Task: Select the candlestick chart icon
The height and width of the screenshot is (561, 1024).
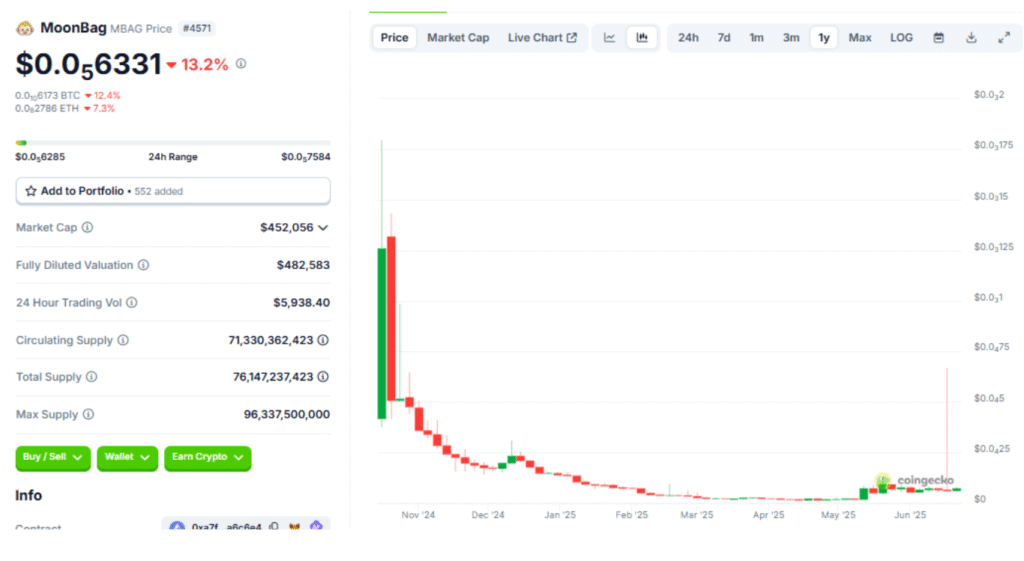Action: click(642, 38)
